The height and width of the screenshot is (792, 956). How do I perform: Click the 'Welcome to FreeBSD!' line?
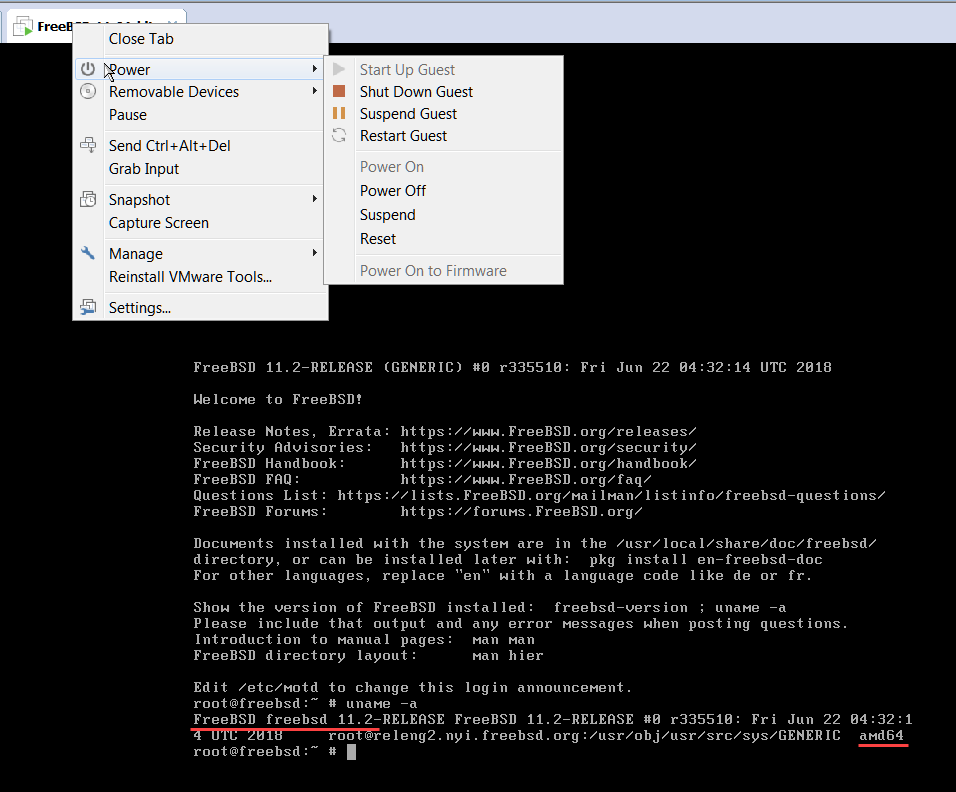coord(278,399)
